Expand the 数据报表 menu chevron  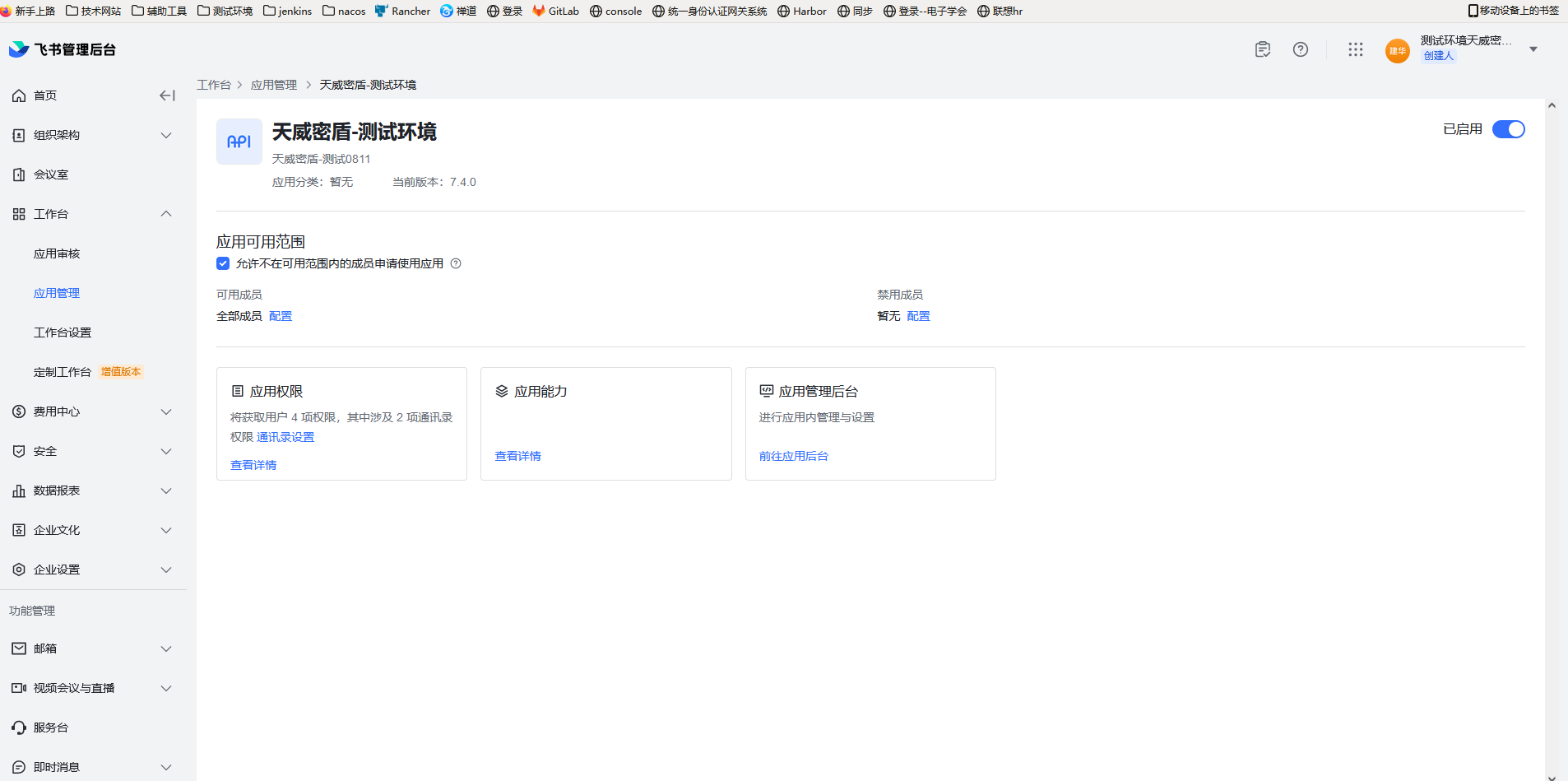click(x=166, y=490)
